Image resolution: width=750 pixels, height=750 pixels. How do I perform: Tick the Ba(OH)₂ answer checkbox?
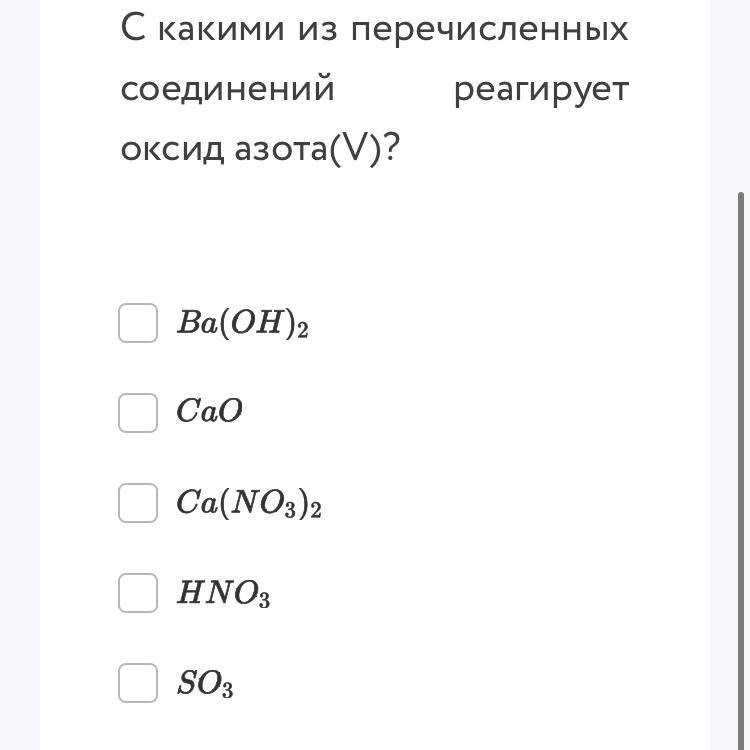(138, 323)
